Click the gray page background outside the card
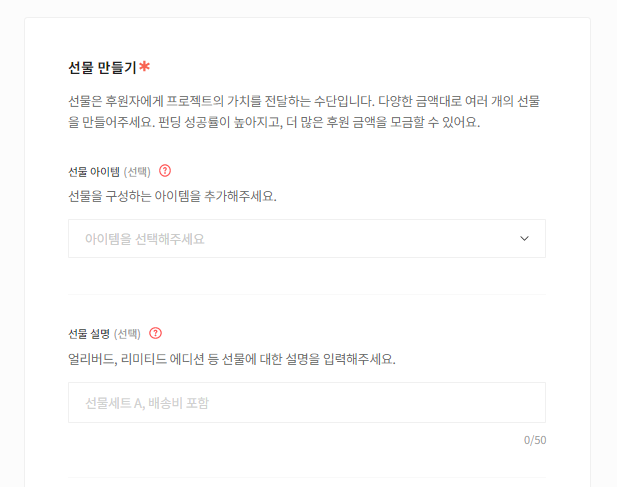The width and height of the screenshot is (617, 487). [x=10, y=250]
